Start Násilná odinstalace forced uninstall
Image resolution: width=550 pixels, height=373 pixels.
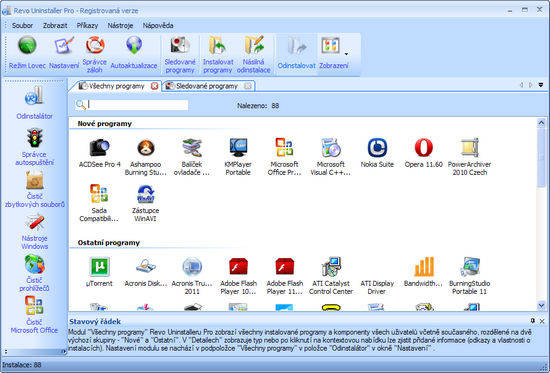pyautogui.click(x=254, y=54)
